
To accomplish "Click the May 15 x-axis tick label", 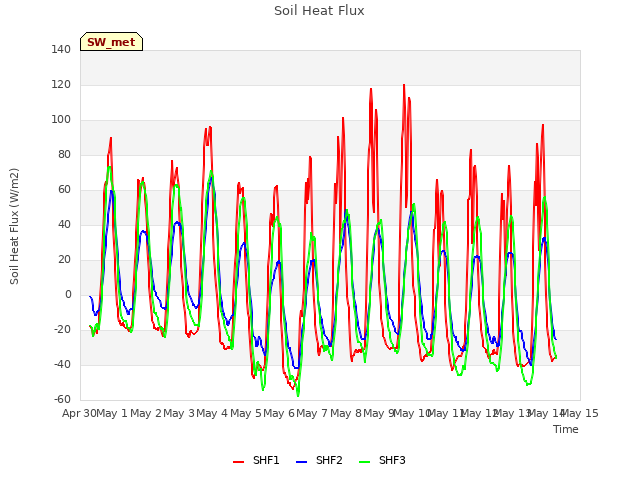I will 580,413.
